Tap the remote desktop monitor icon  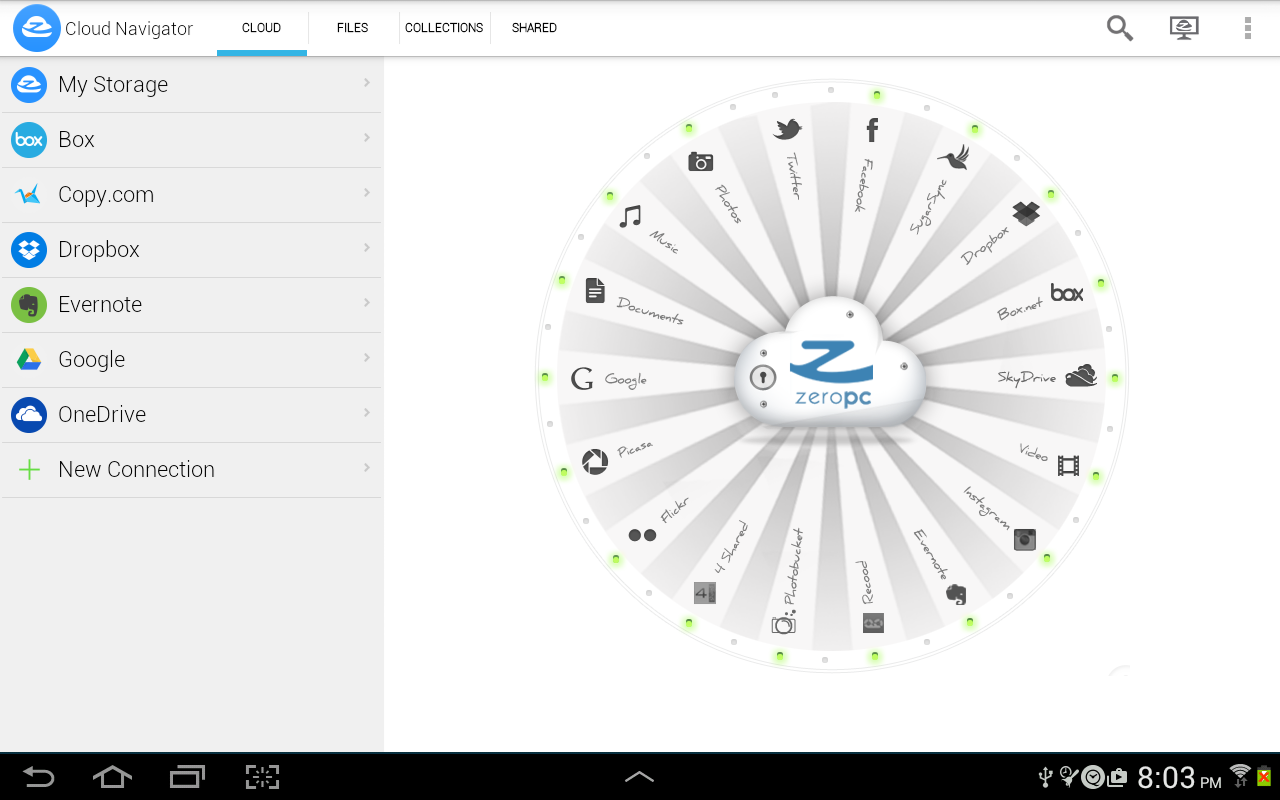point(1184,28)
